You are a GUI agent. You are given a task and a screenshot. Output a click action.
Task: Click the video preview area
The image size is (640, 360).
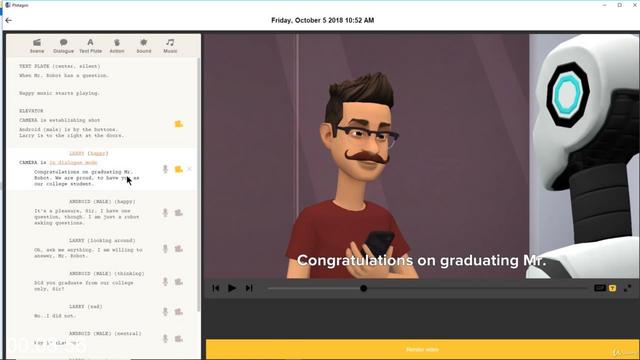coord(422,156)
